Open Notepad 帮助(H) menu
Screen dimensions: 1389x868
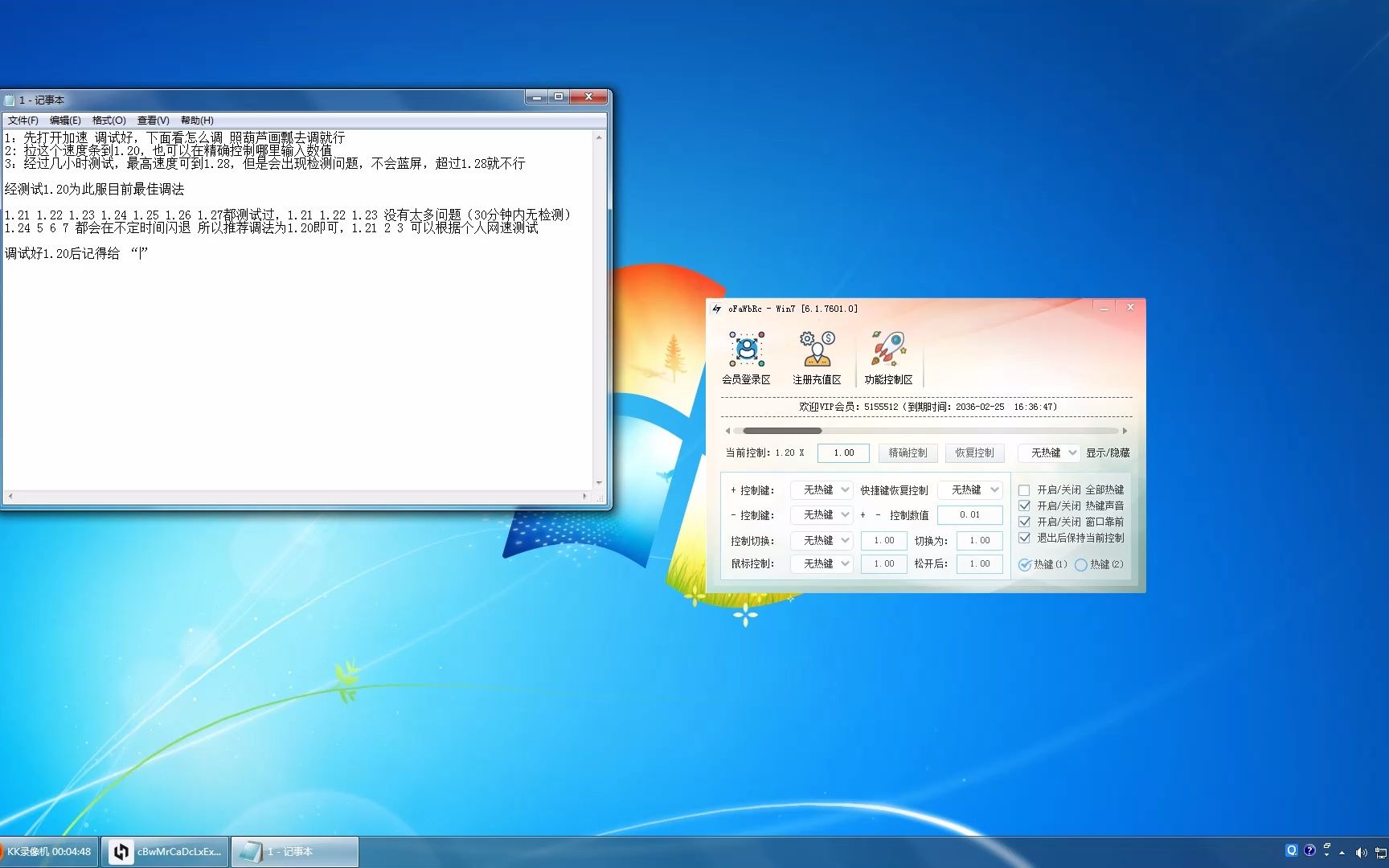[197, 121]
